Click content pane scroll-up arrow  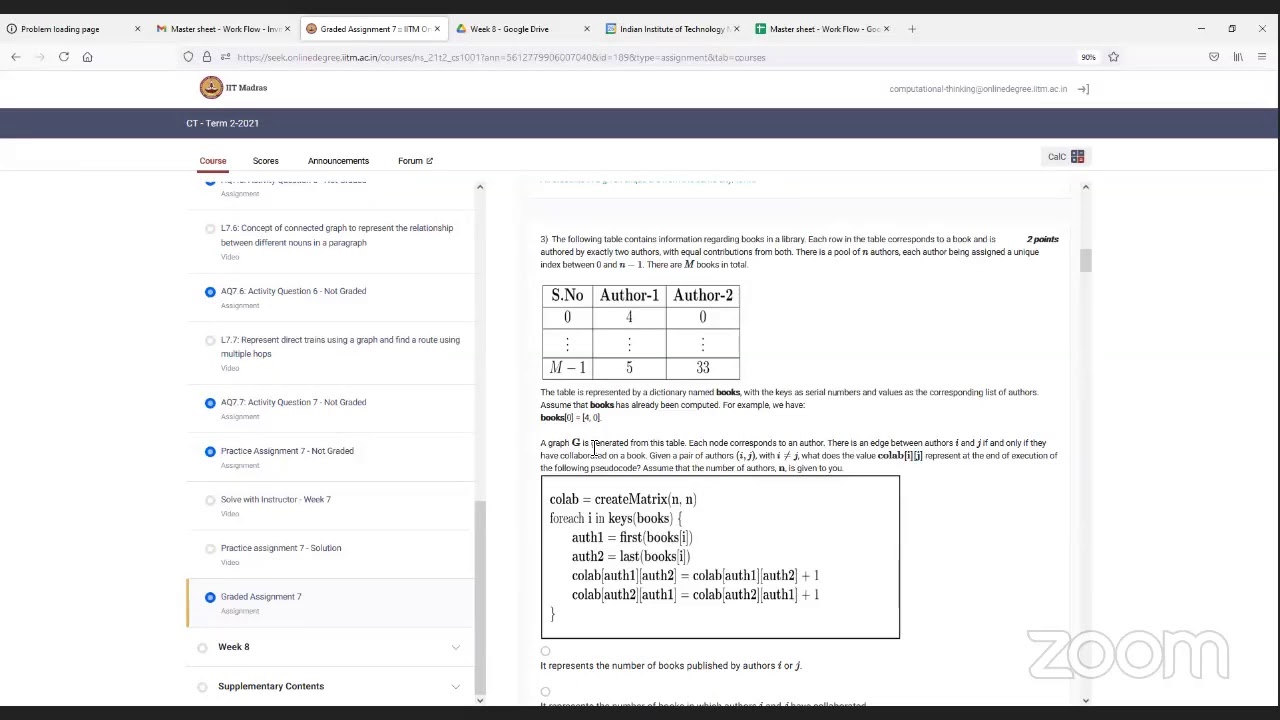tap(1086, 187)
